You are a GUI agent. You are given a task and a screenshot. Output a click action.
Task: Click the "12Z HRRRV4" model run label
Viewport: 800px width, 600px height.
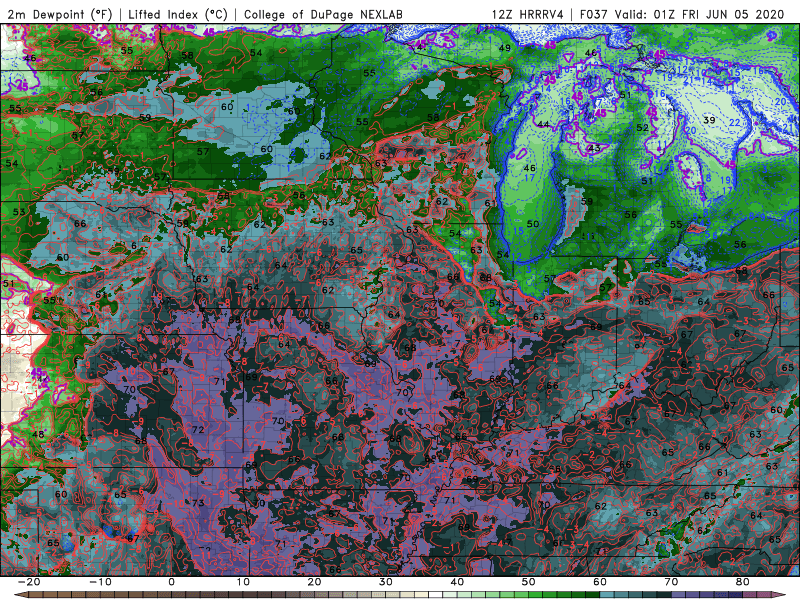(x=528, y=14)
